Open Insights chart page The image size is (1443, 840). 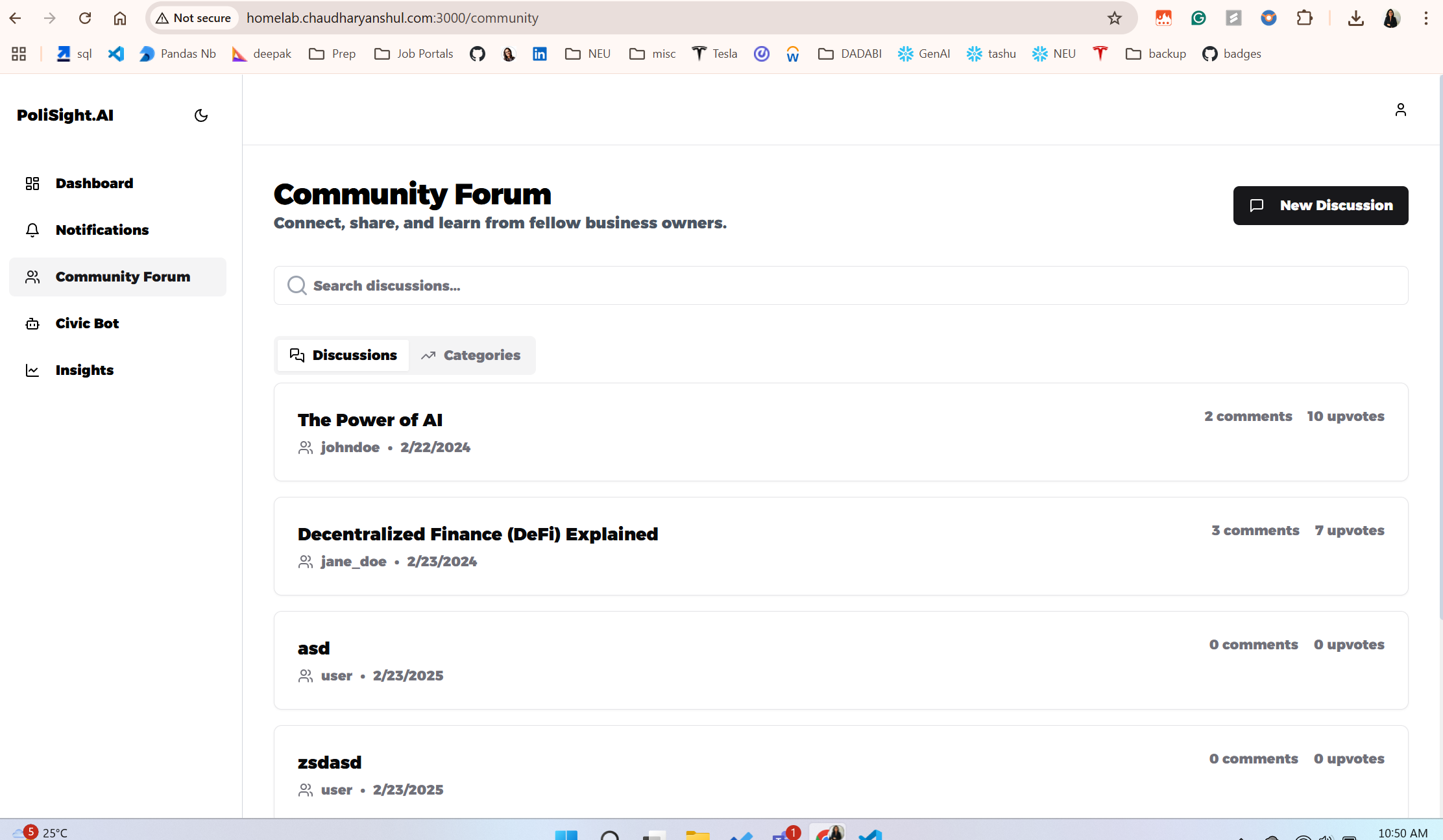pyautogui.click(x=84, y=370)
